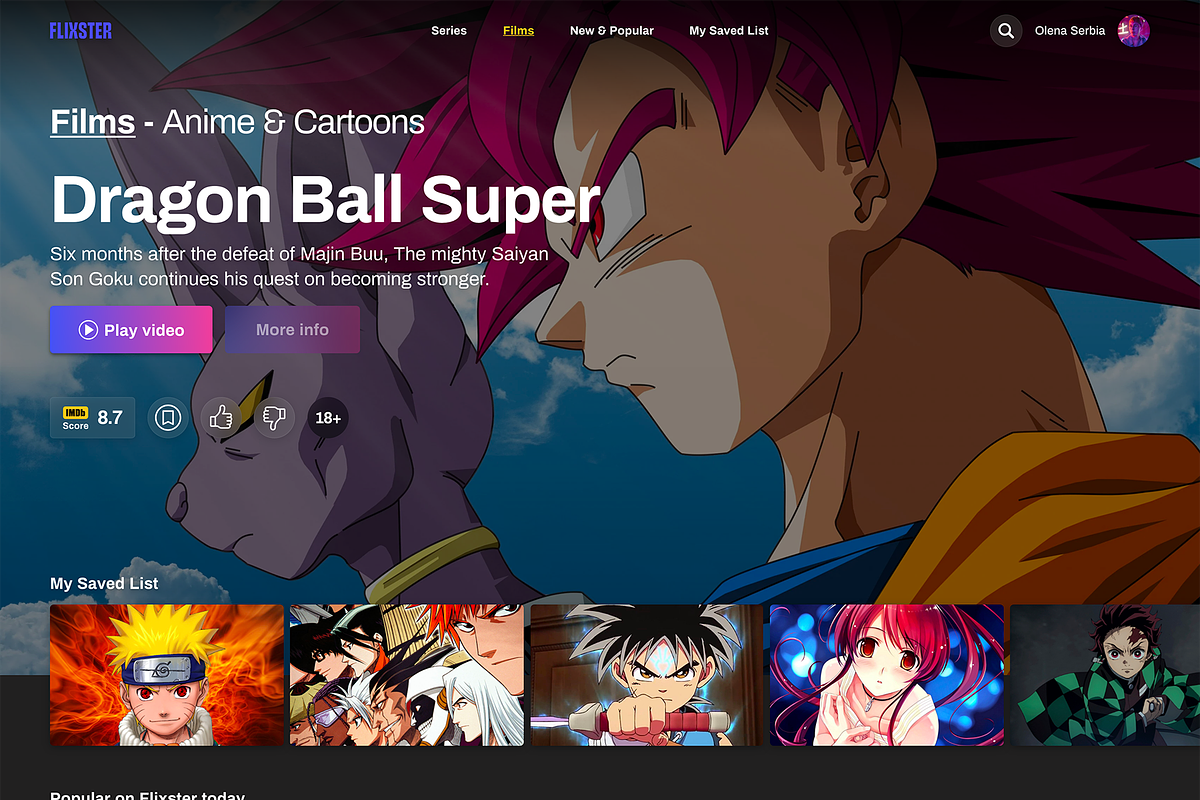Click the Anime & Cartoons category text

click(x=294, y=122)
